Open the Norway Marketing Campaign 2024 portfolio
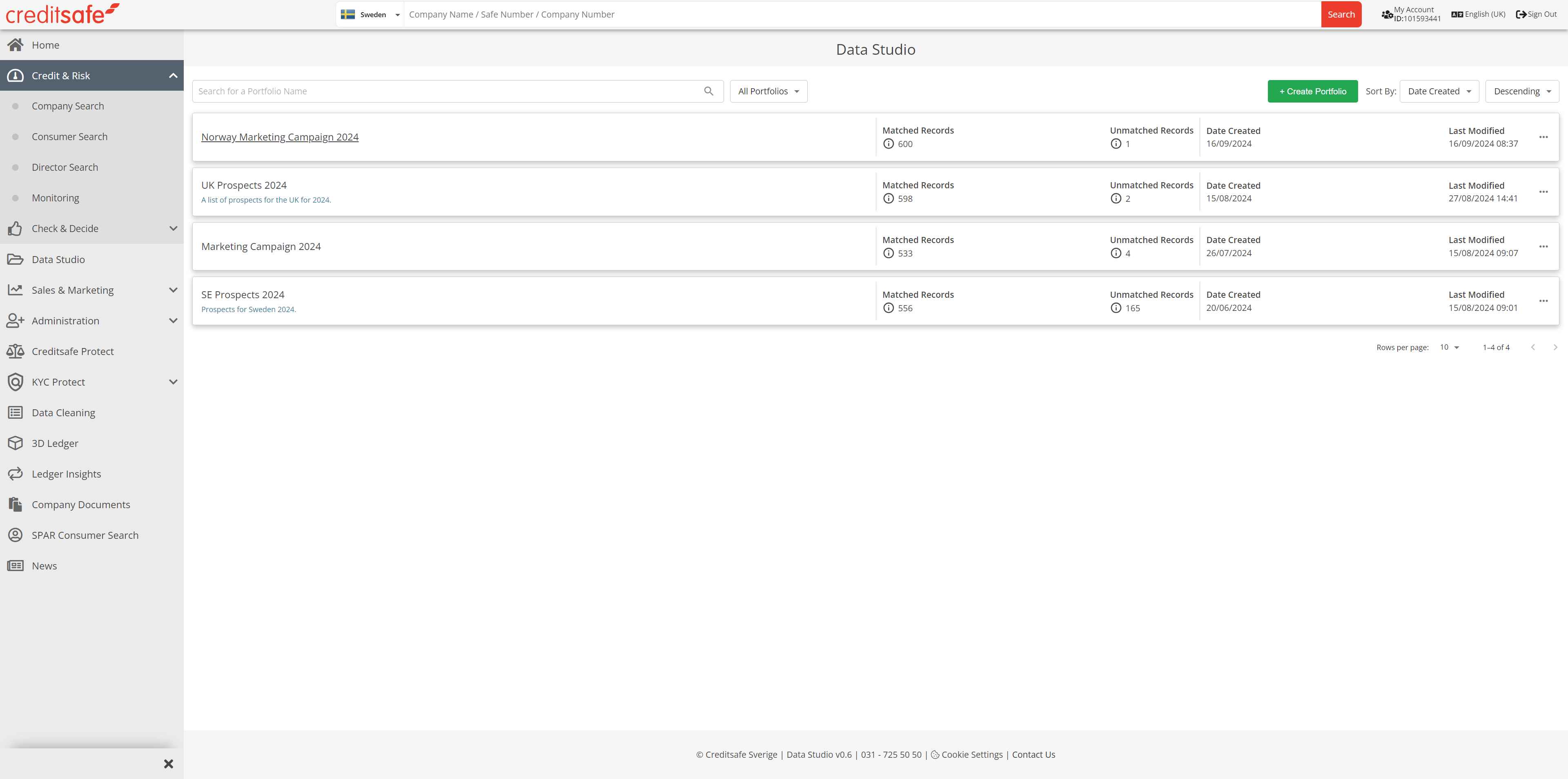The height and width of the screenshot is (779, 1568). point(280,137)
